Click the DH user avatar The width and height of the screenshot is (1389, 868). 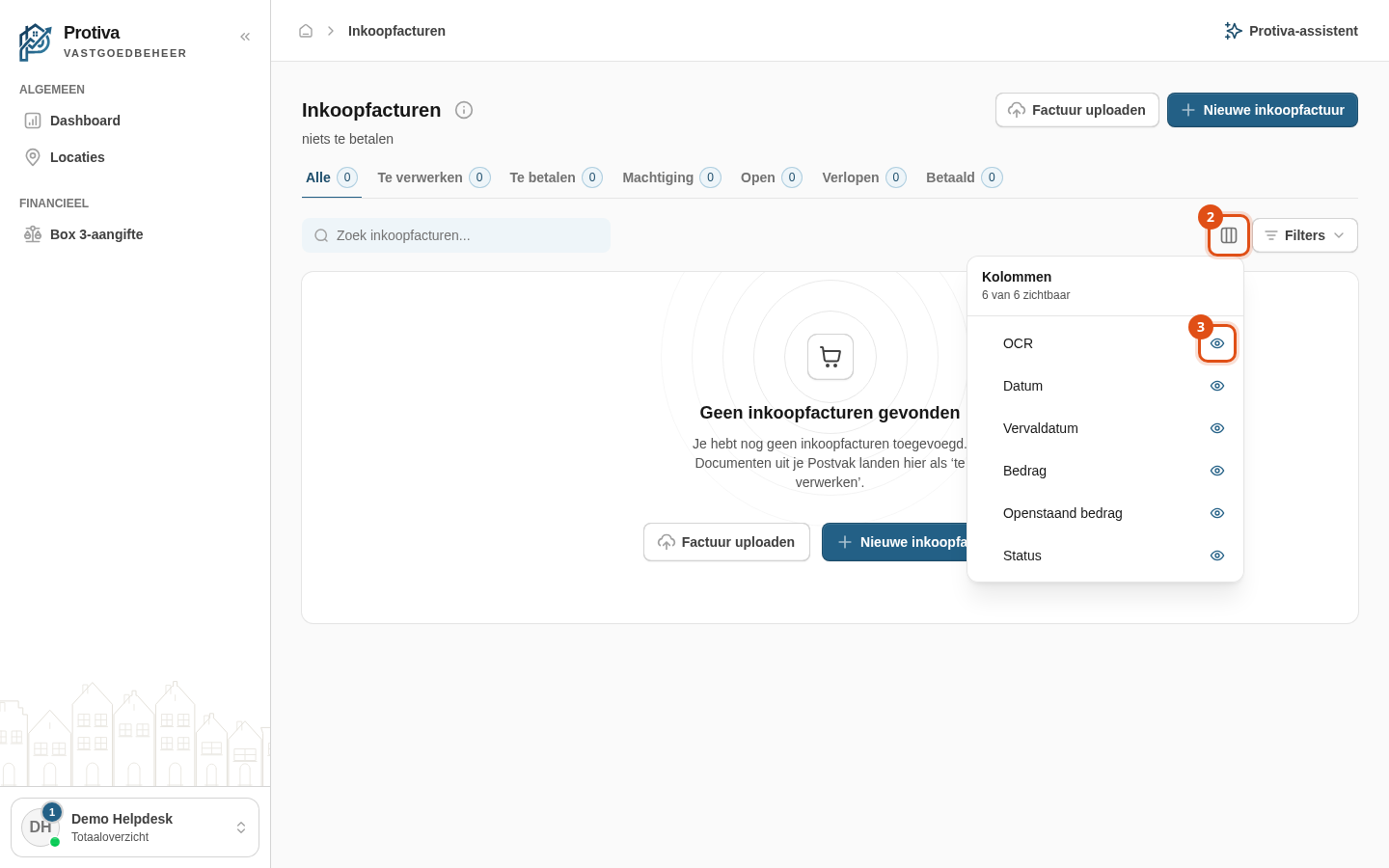(x=41, y=827)
